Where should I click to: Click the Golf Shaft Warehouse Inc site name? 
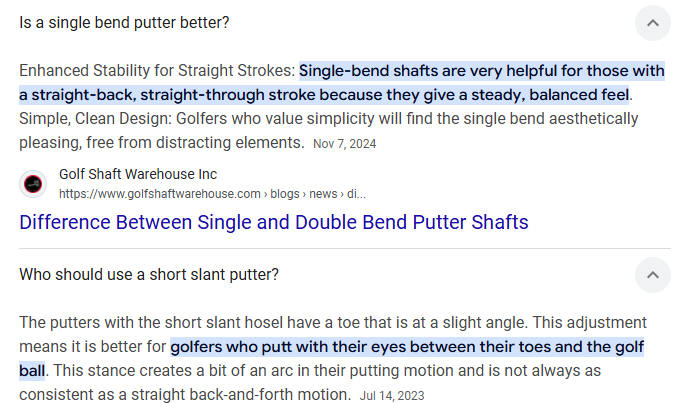[x=138, y=174]
